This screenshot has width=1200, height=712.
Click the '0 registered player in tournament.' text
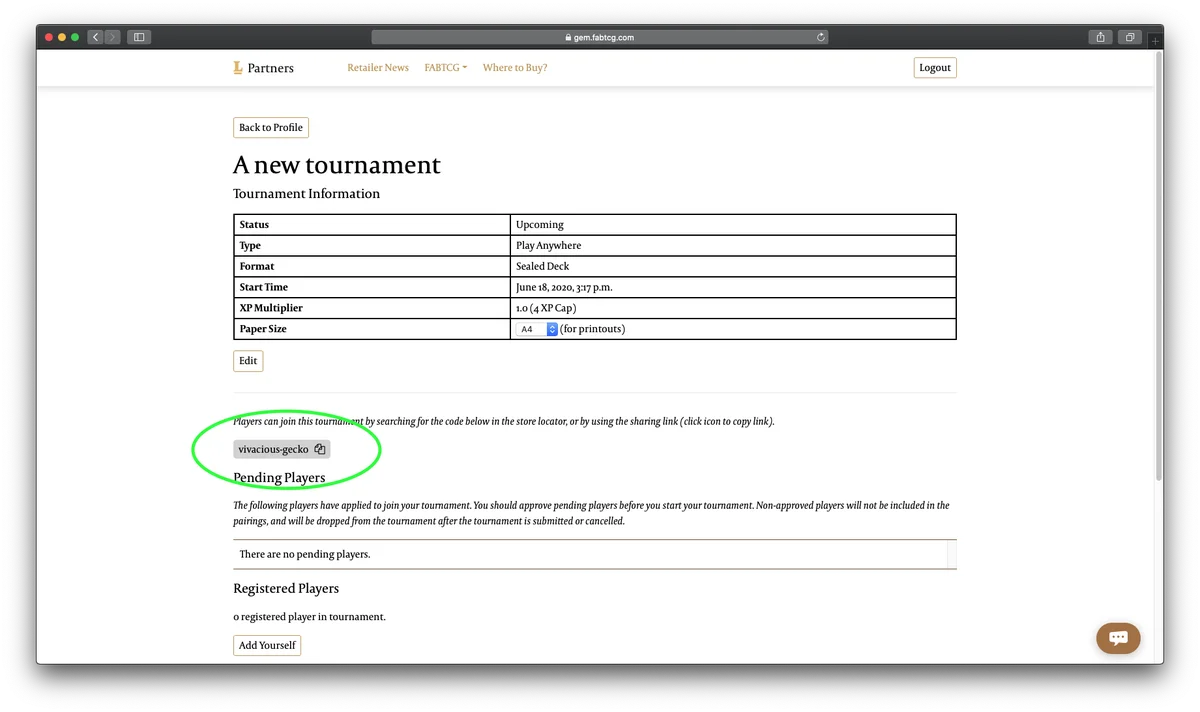309,617
